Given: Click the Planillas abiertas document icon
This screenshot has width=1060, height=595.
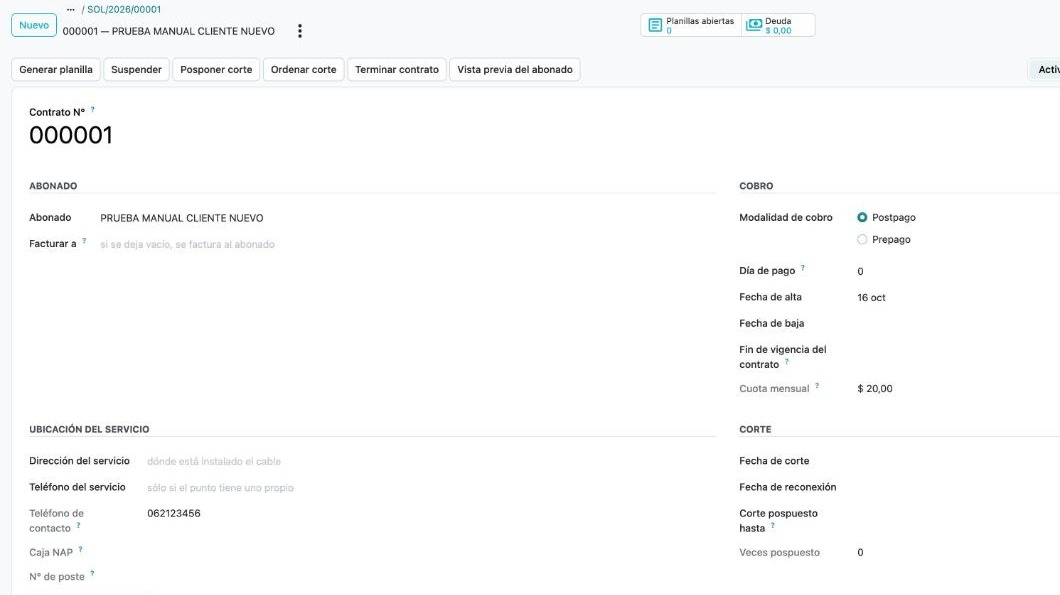Looking at the screenshot, I should click(655, 25).
